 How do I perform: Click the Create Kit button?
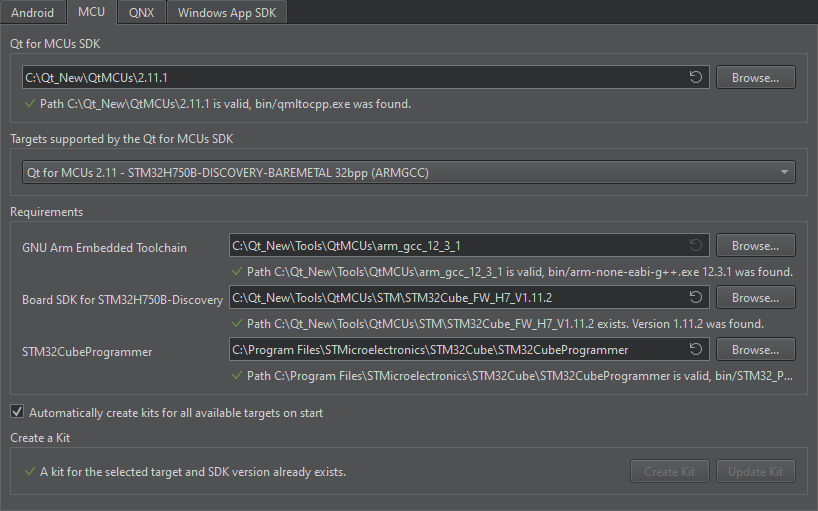669,471
